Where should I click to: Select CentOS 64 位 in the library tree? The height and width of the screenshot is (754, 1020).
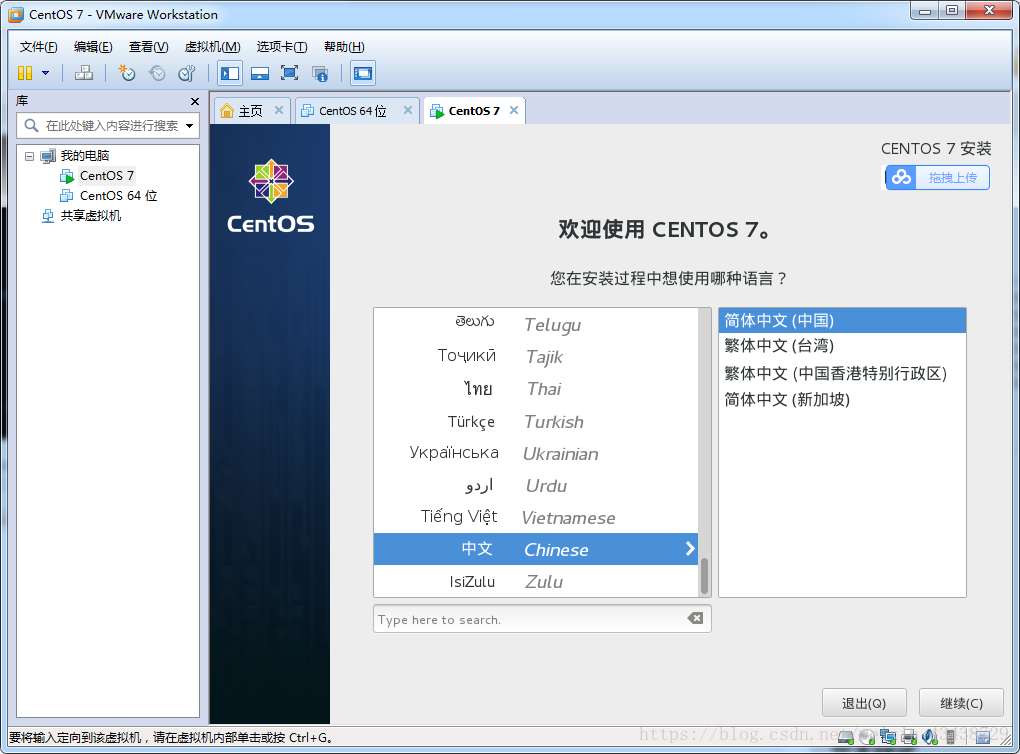pos(118,196)
